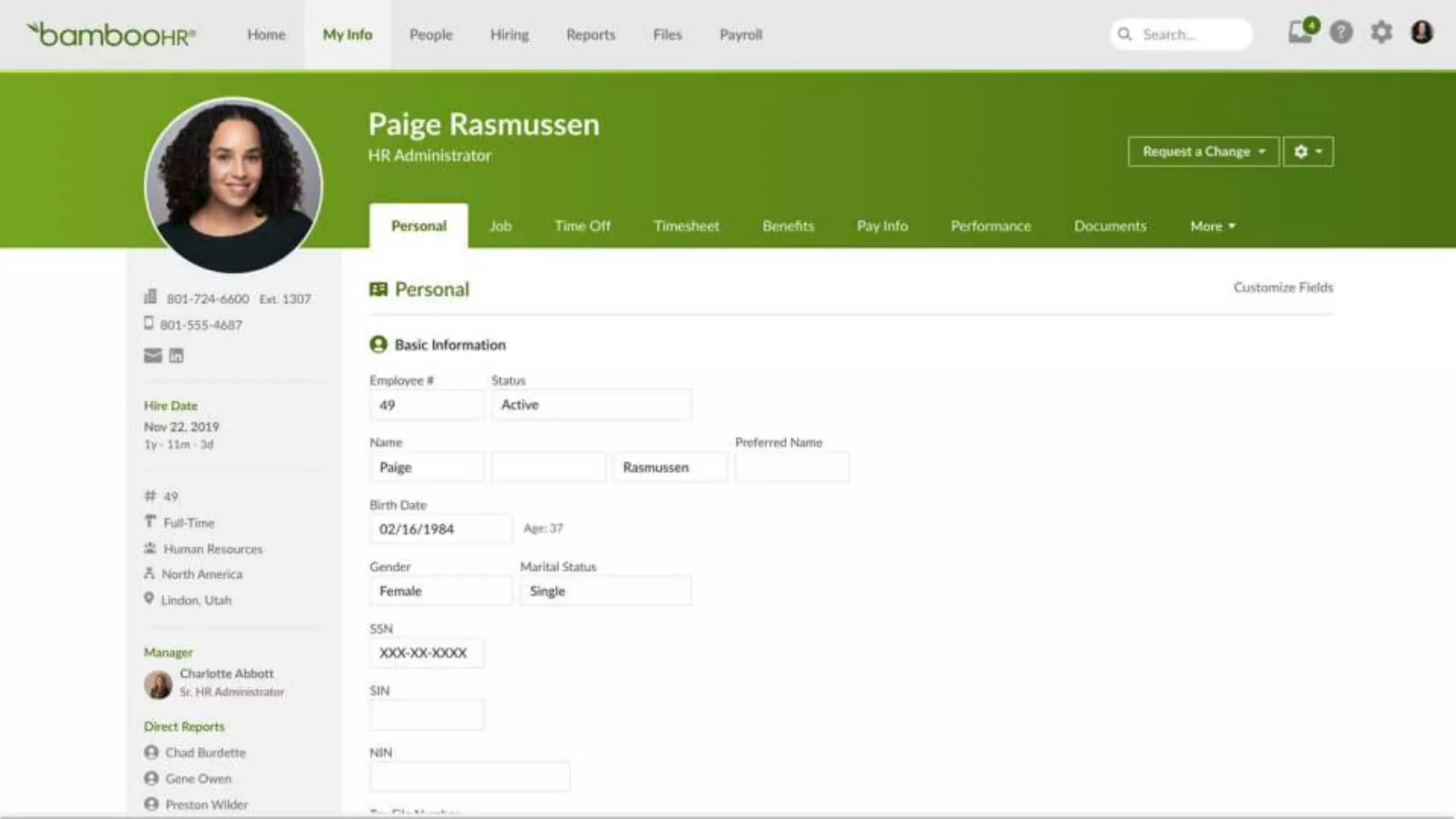
Task: Open the Gender dropdown field
Action: (x=439, y=591)
